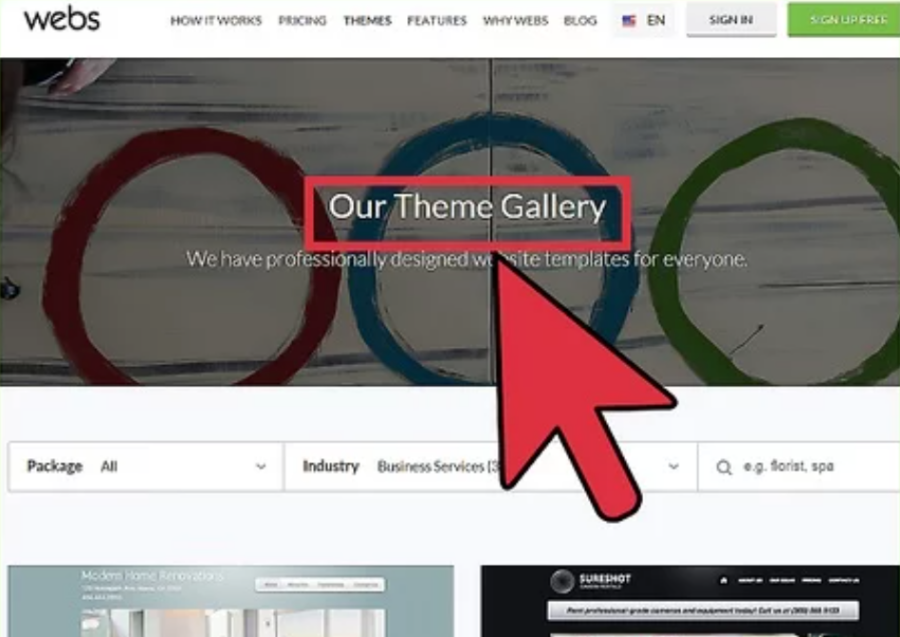Click the Sign Up Free button
Viewport: 900px width, 637px height.
click(x=844, y=20)
